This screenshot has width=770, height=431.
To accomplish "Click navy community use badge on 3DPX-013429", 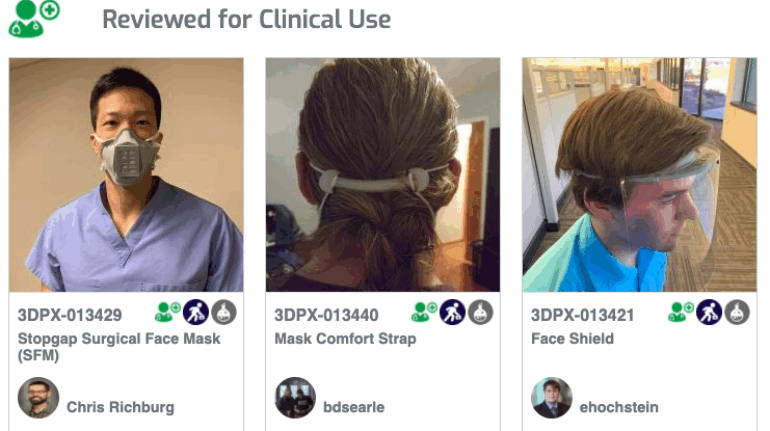I will [x=196, y=312].
